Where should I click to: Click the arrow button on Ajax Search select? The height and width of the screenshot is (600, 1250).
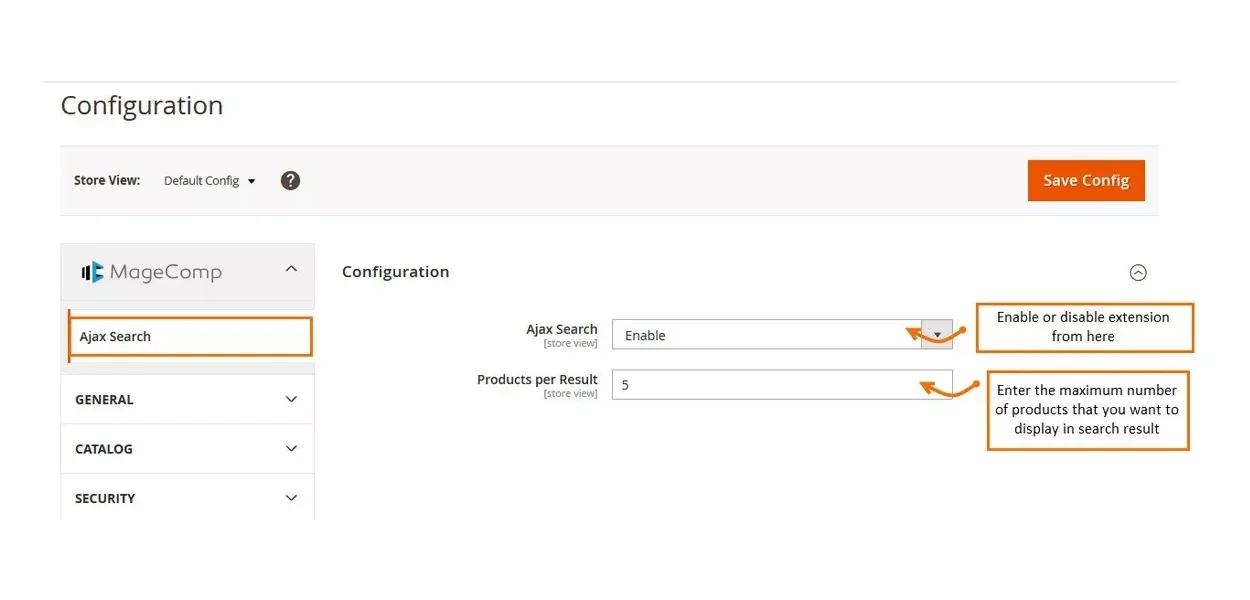tap(937, 335)
